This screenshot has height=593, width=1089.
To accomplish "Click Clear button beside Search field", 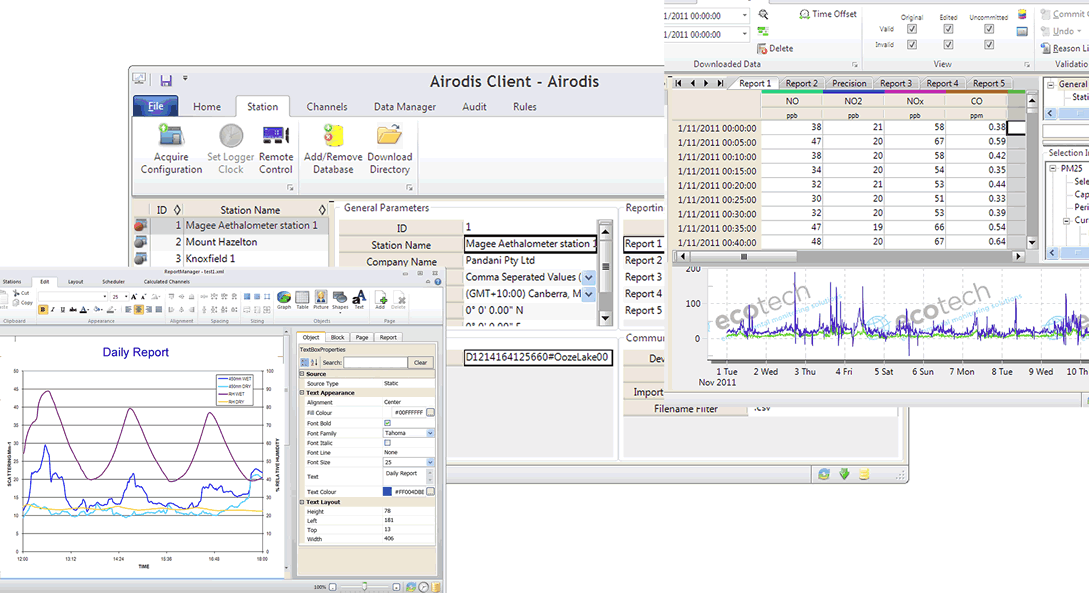I will pos(420,362).
